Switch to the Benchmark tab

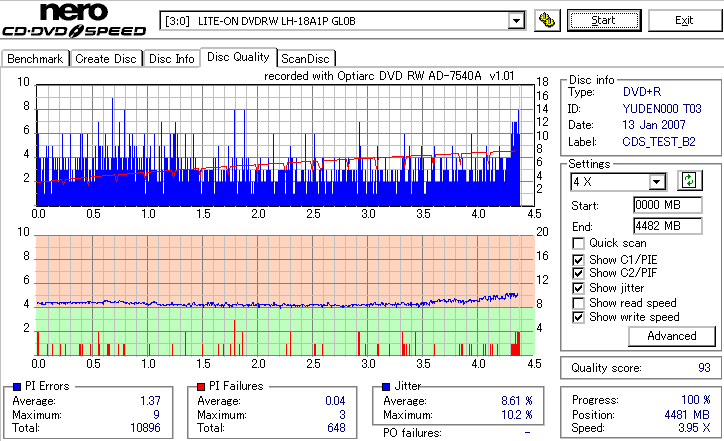pos(35,59)
